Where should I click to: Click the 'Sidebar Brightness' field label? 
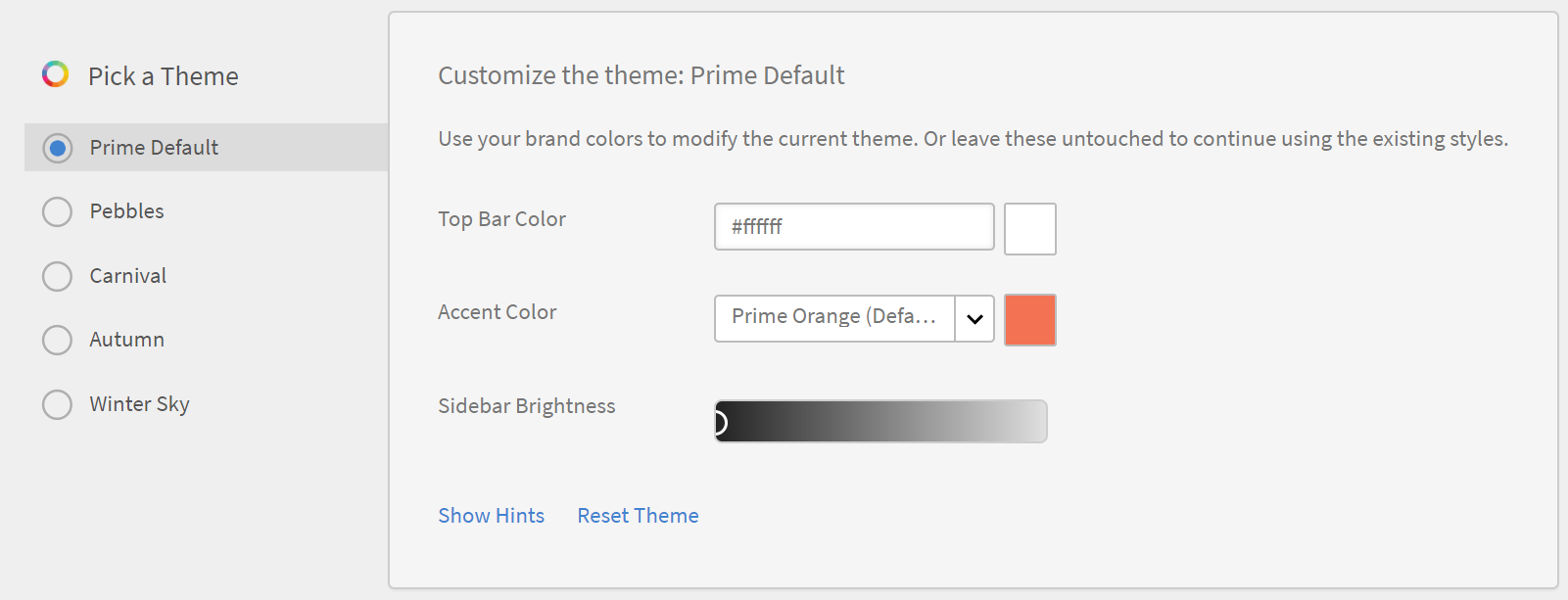point(527,406)
